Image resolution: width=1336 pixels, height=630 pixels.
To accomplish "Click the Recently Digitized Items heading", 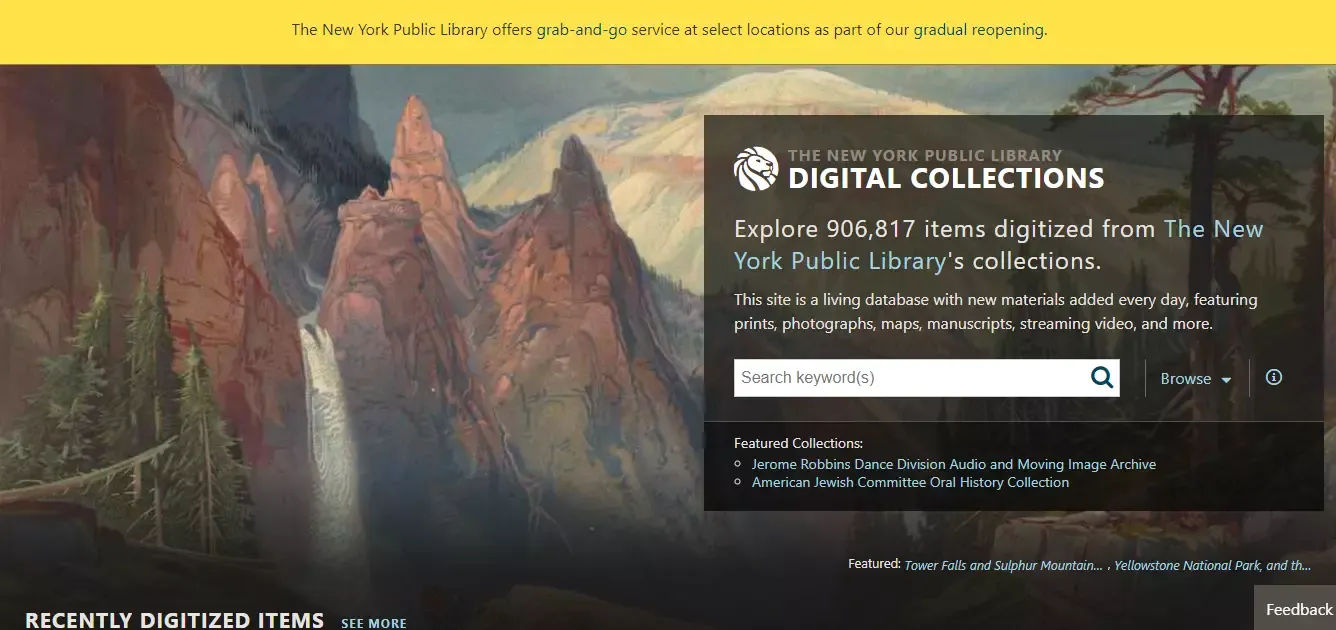I will pyautogui.click(x=174, y=620).
